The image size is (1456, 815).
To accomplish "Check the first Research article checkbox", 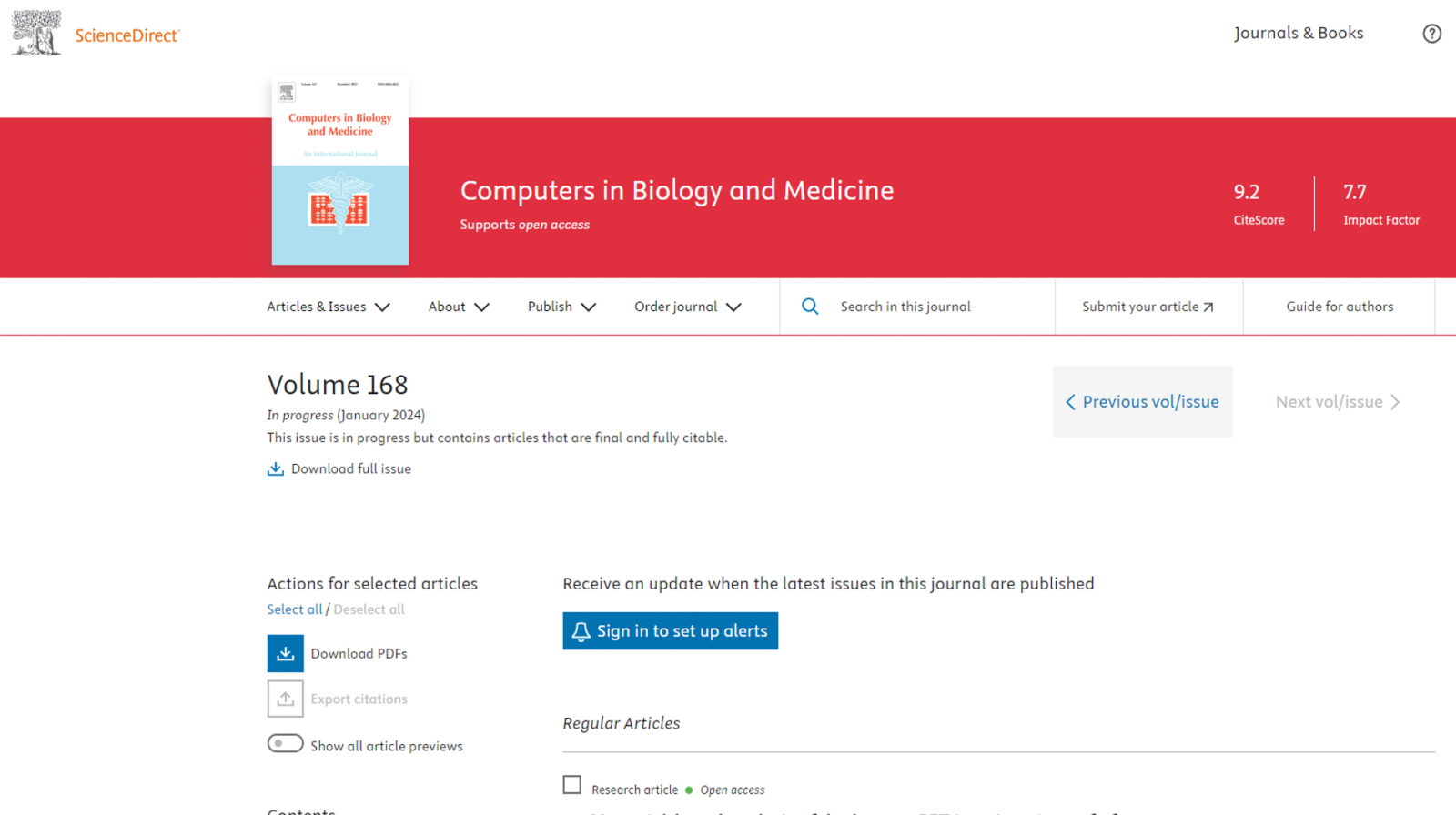I will click(x=571, y=784).
